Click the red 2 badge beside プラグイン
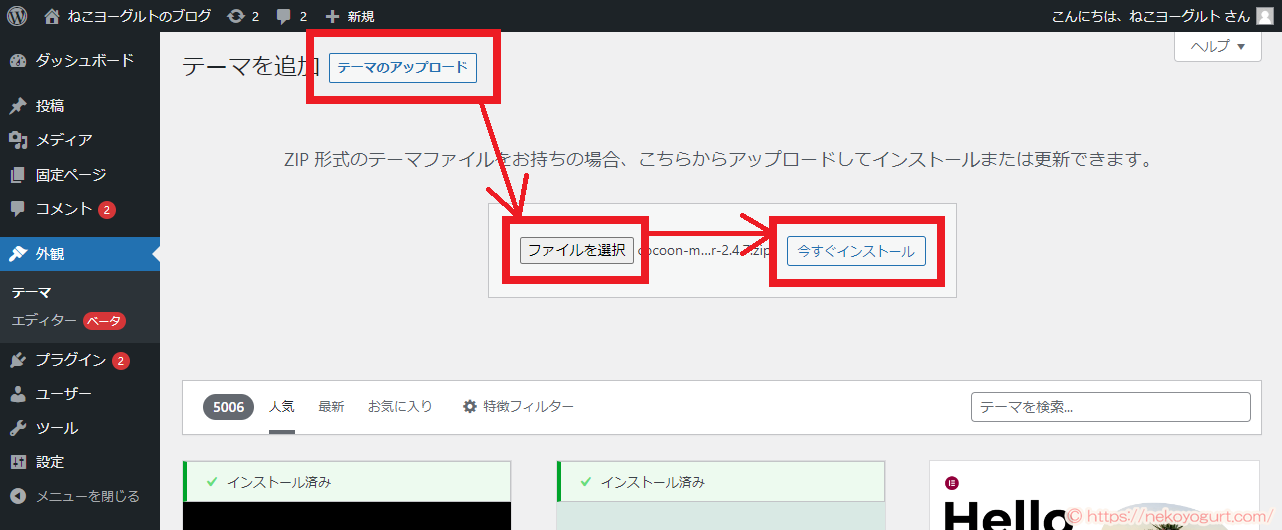The width and height of the screenshot is (1282, 530). [x=121, y=361]
